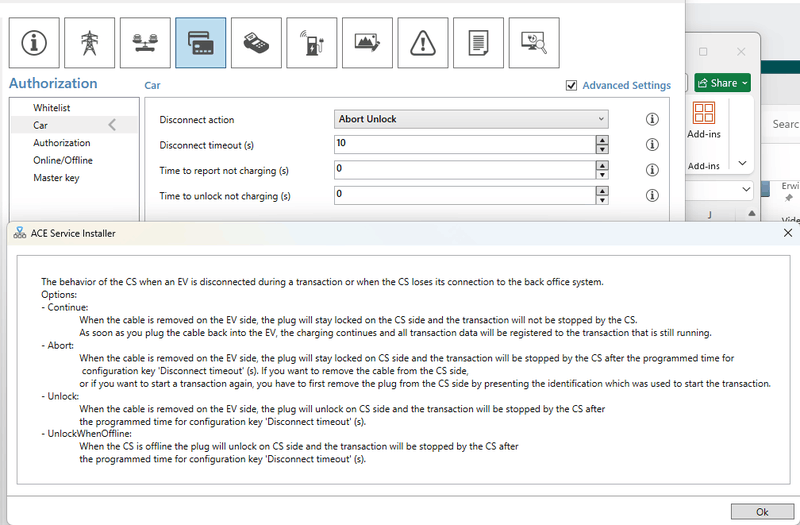This screenshot has height=525, width=800.
Task: Open the warning triangle section
Action: [x=423, y=43]
